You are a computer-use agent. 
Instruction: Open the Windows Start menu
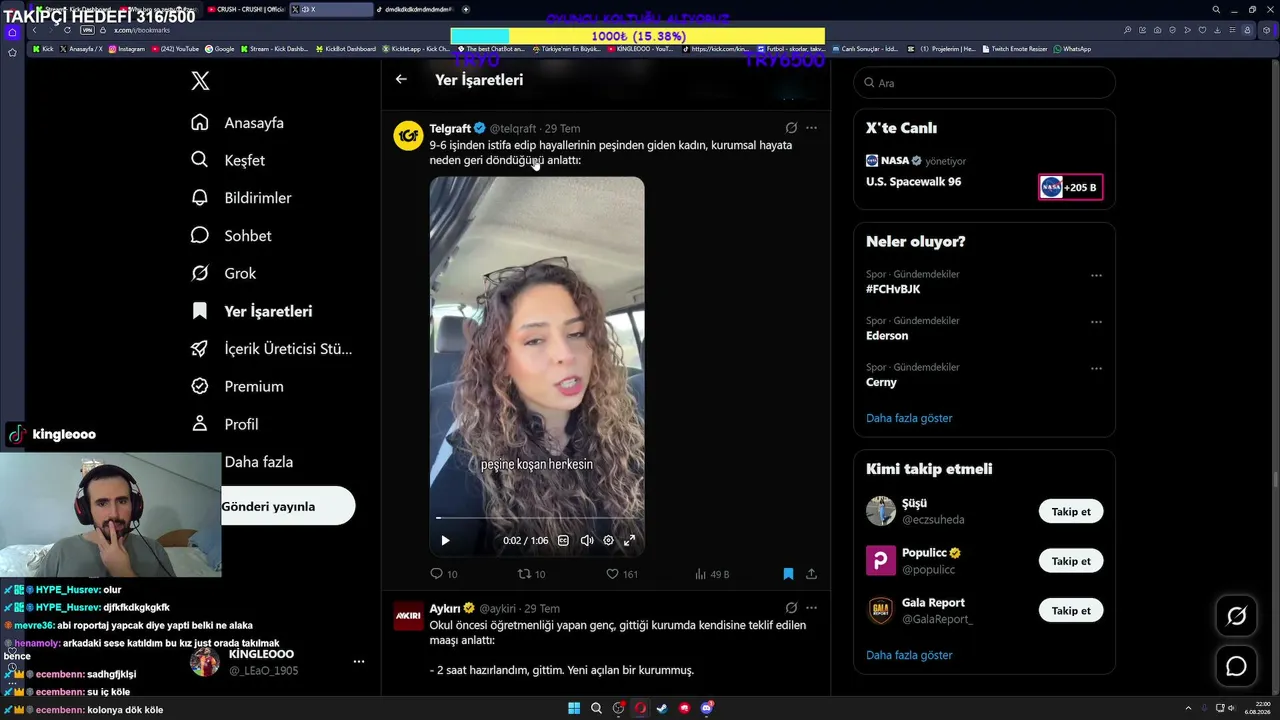click(x=574, y=708)
